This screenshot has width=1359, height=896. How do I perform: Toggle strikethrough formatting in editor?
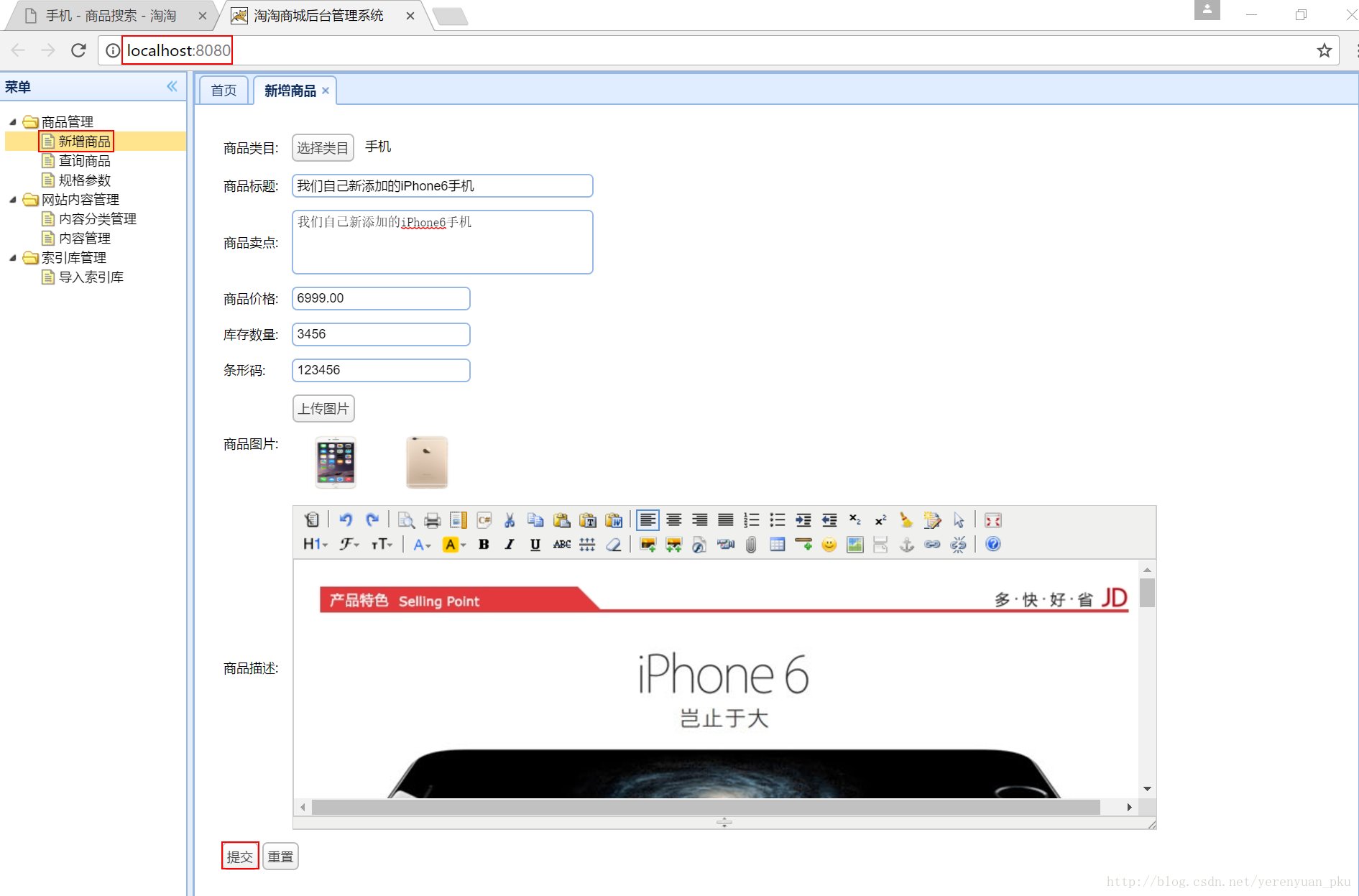pos(561,544)
